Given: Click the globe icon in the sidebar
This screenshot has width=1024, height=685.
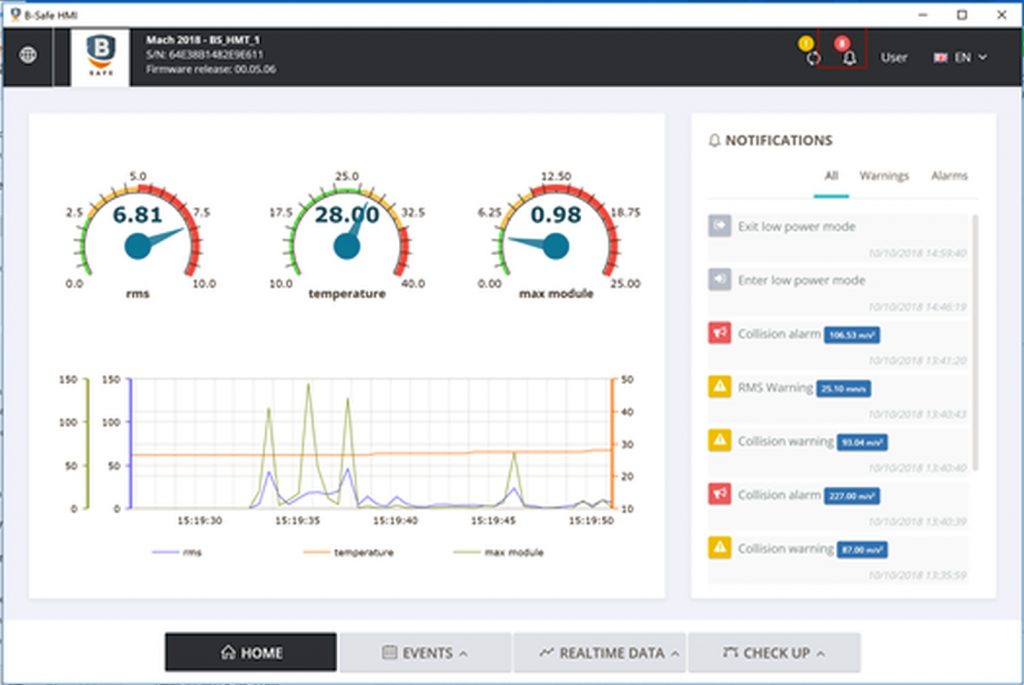Looking at the screenshot, I should coord(29,56).
